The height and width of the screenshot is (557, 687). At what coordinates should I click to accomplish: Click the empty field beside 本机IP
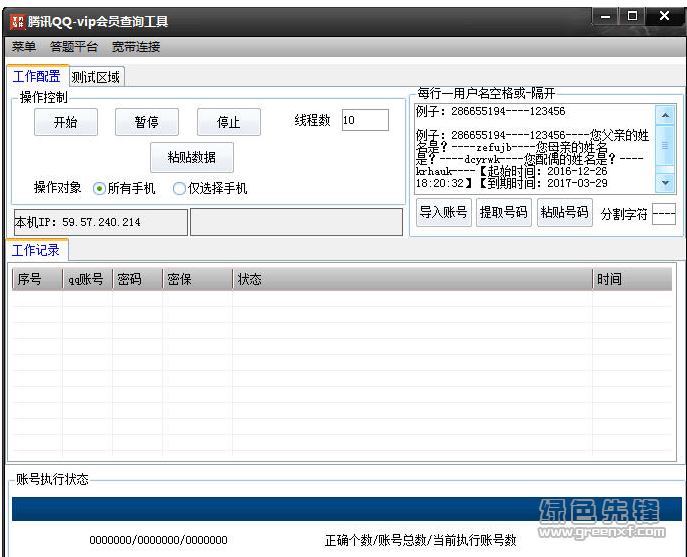point(297,222)
